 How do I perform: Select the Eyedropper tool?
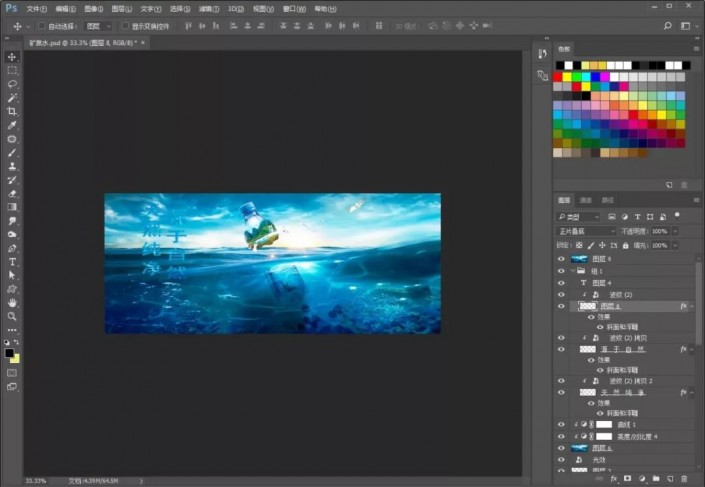[12, 125]
